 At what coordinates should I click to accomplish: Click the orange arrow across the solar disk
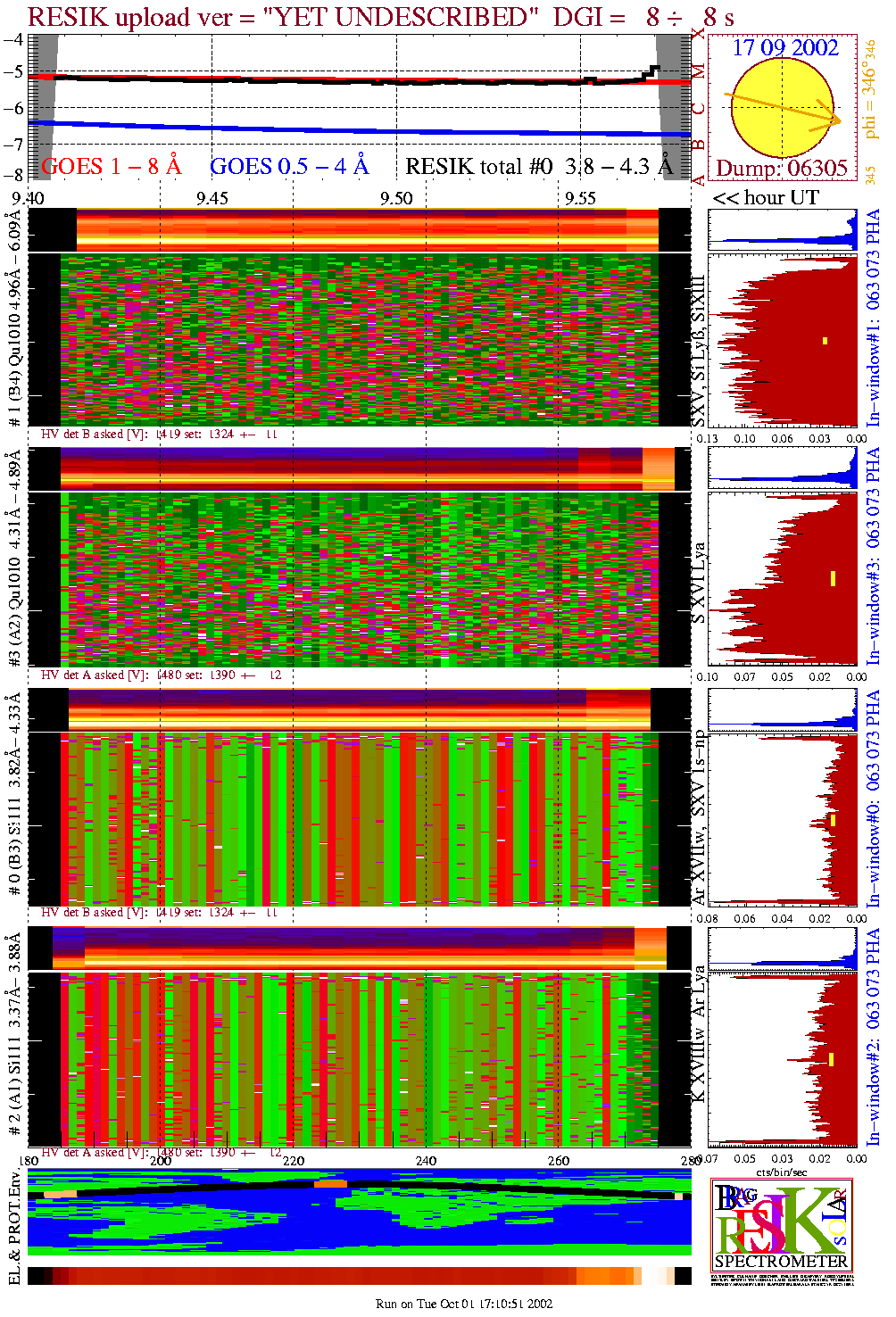coord(784,106)
